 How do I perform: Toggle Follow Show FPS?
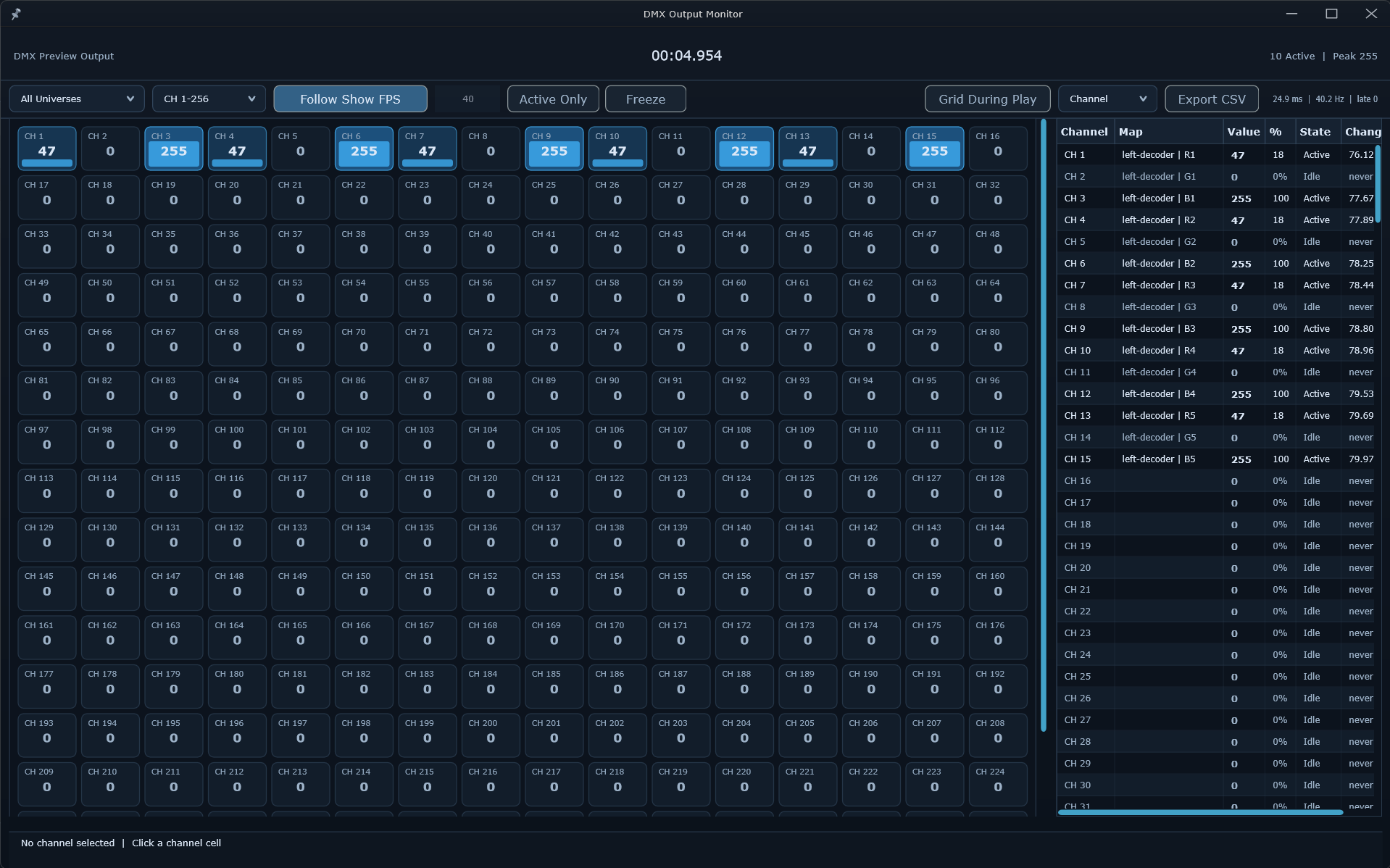(350, 99)
